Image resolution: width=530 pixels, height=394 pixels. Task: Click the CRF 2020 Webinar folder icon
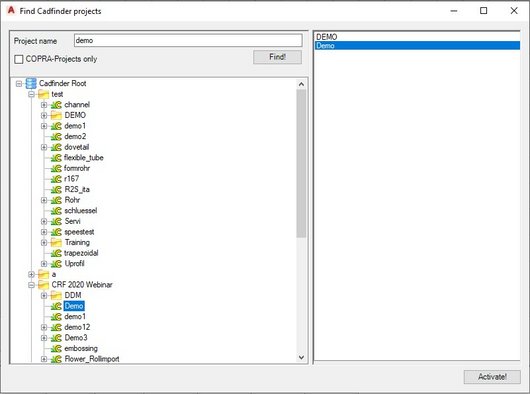point(43,285)
